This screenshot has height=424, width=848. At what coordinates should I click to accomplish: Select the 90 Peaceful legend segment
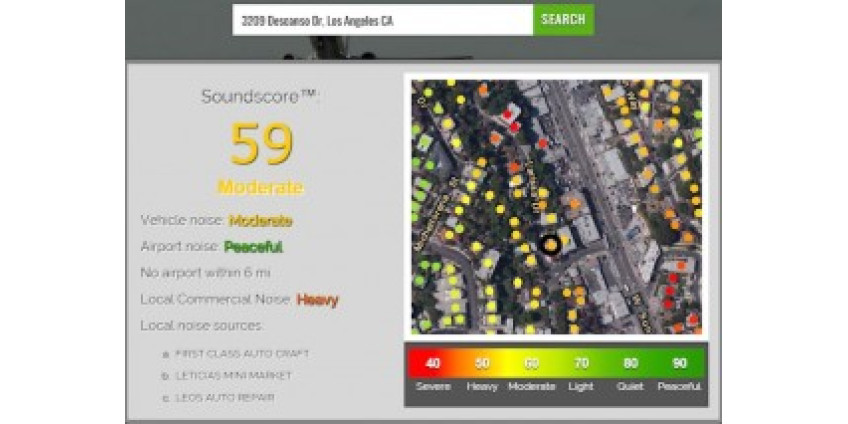click(680, 363)
